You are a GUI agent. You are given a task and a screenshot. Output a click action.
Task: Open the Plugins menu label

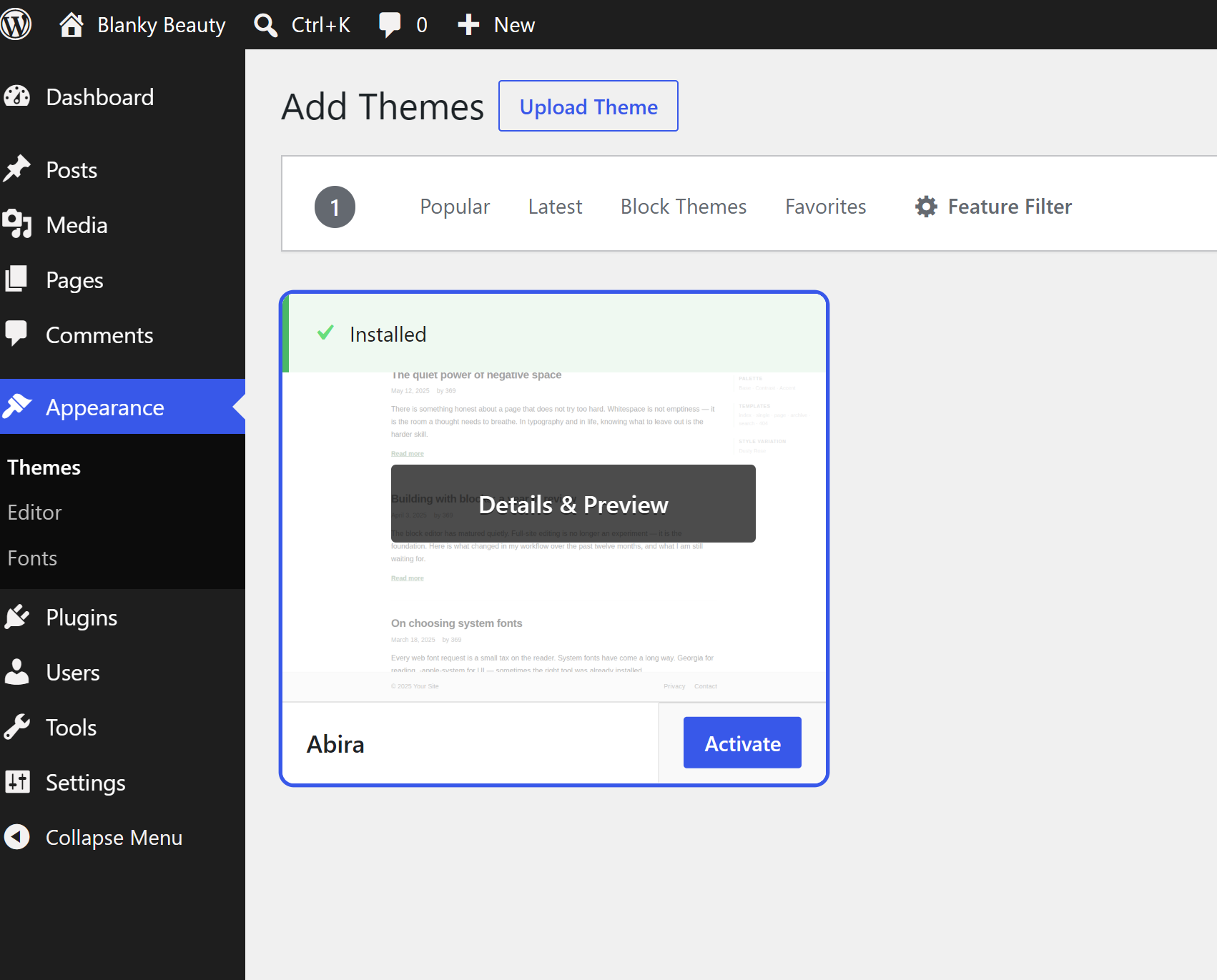(x=82, y=618)
